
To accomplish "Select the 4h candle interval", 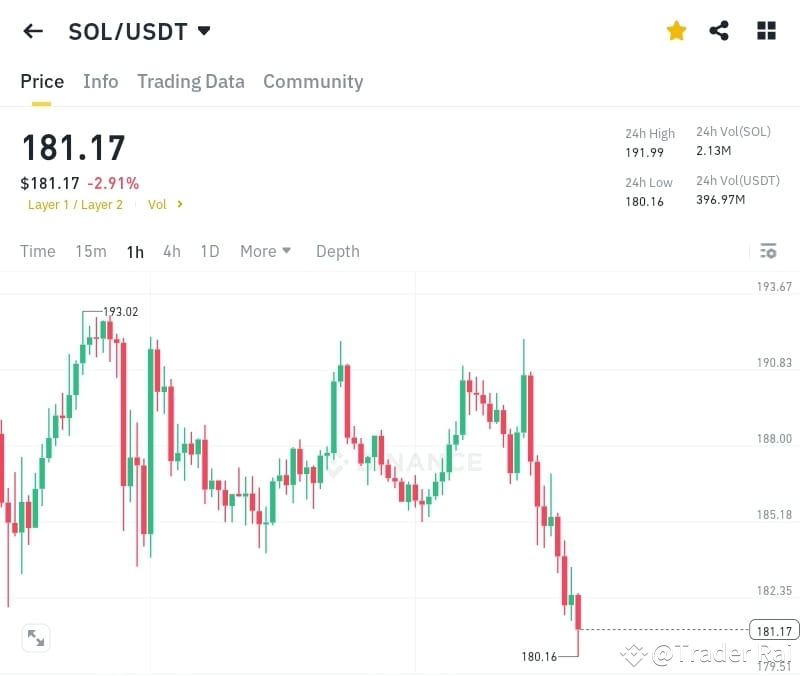I will pos(170,251).
